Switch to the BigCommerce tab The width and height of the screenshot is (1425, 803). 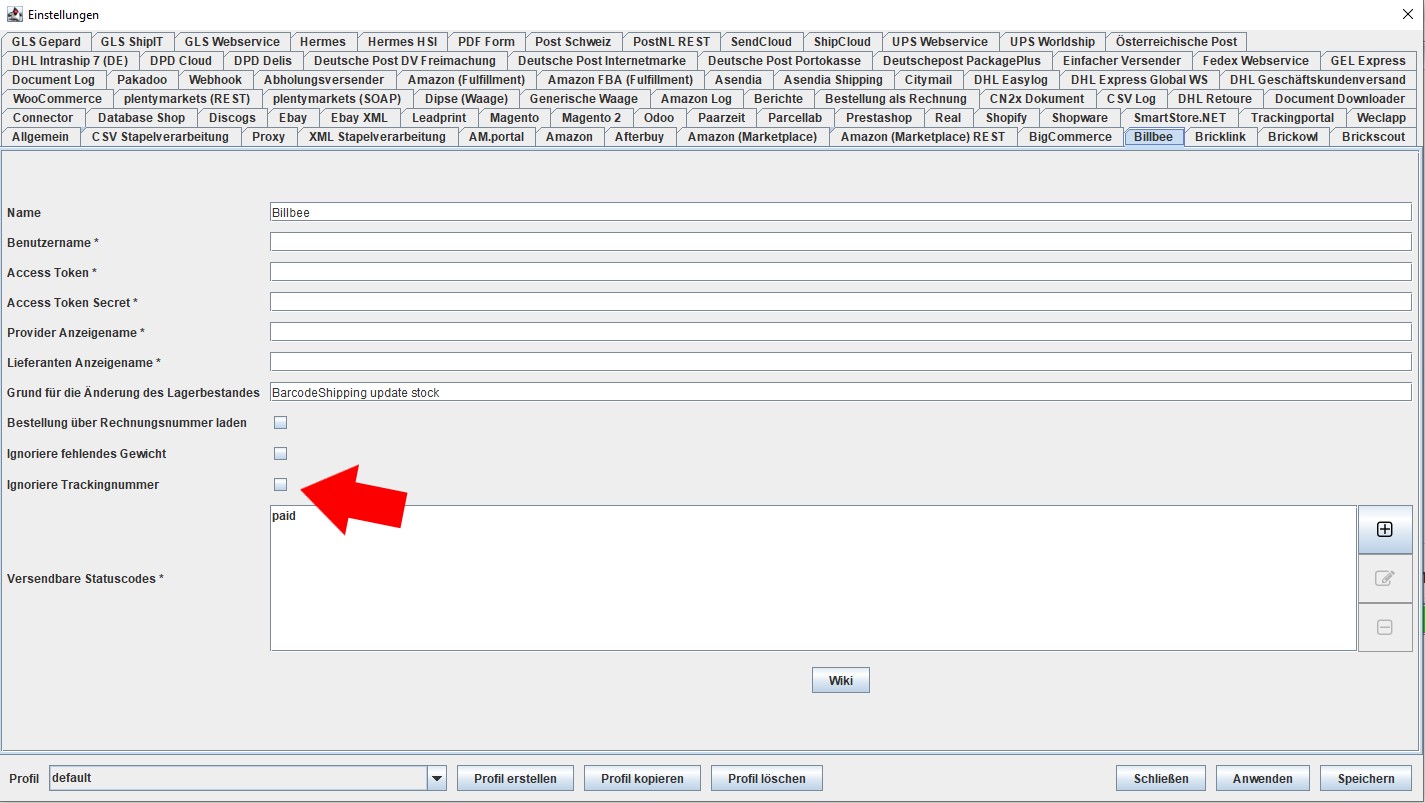coord(1070,137)
